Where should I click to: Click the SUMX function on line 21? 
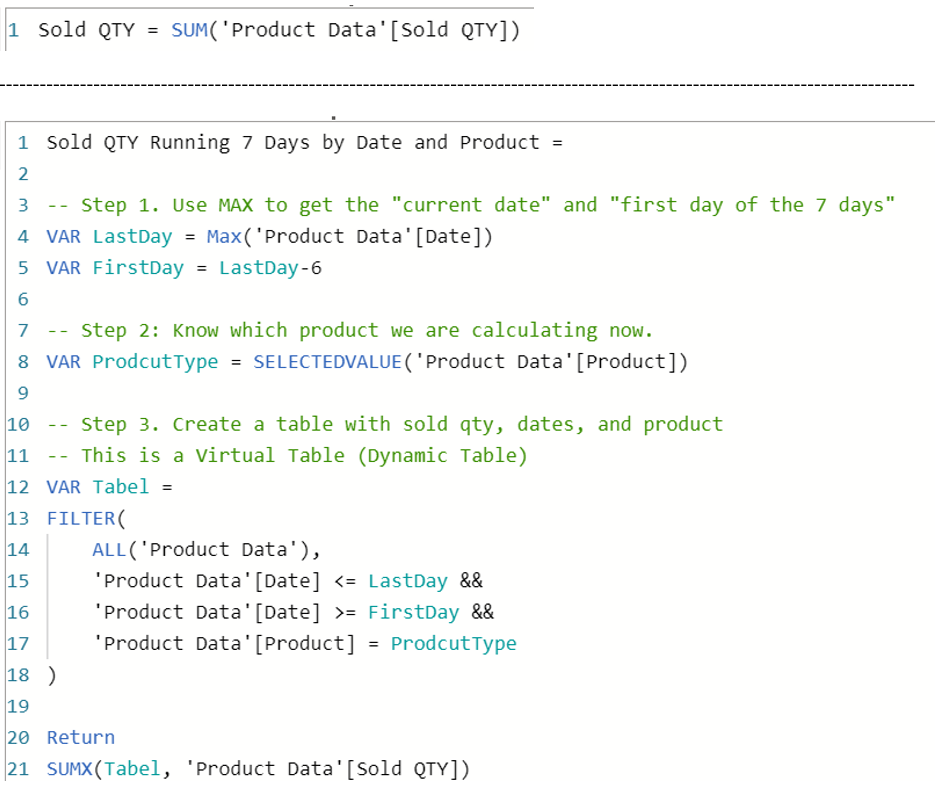(x=68, y=768)
